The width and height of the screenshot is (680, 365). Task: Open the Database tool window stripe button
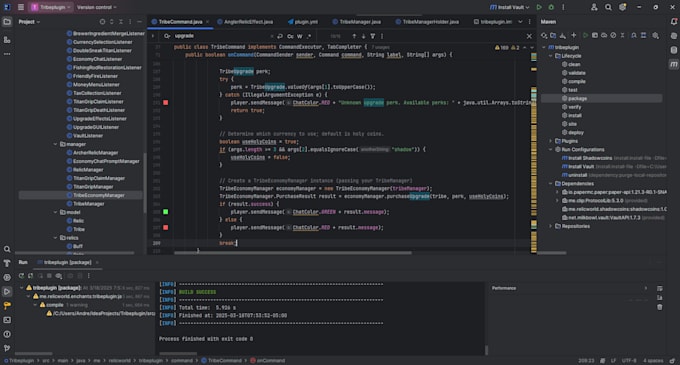(x=673, y=50)
